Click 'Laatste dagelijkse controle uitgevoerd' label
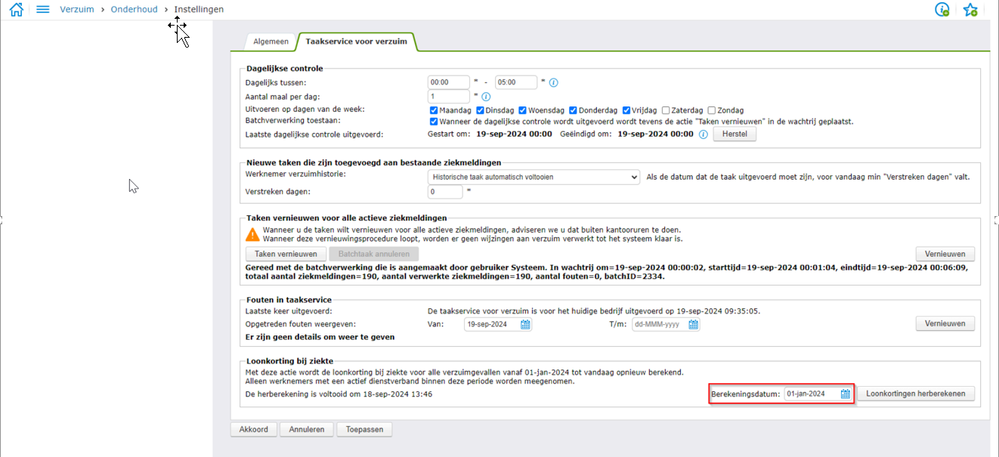 315,134
